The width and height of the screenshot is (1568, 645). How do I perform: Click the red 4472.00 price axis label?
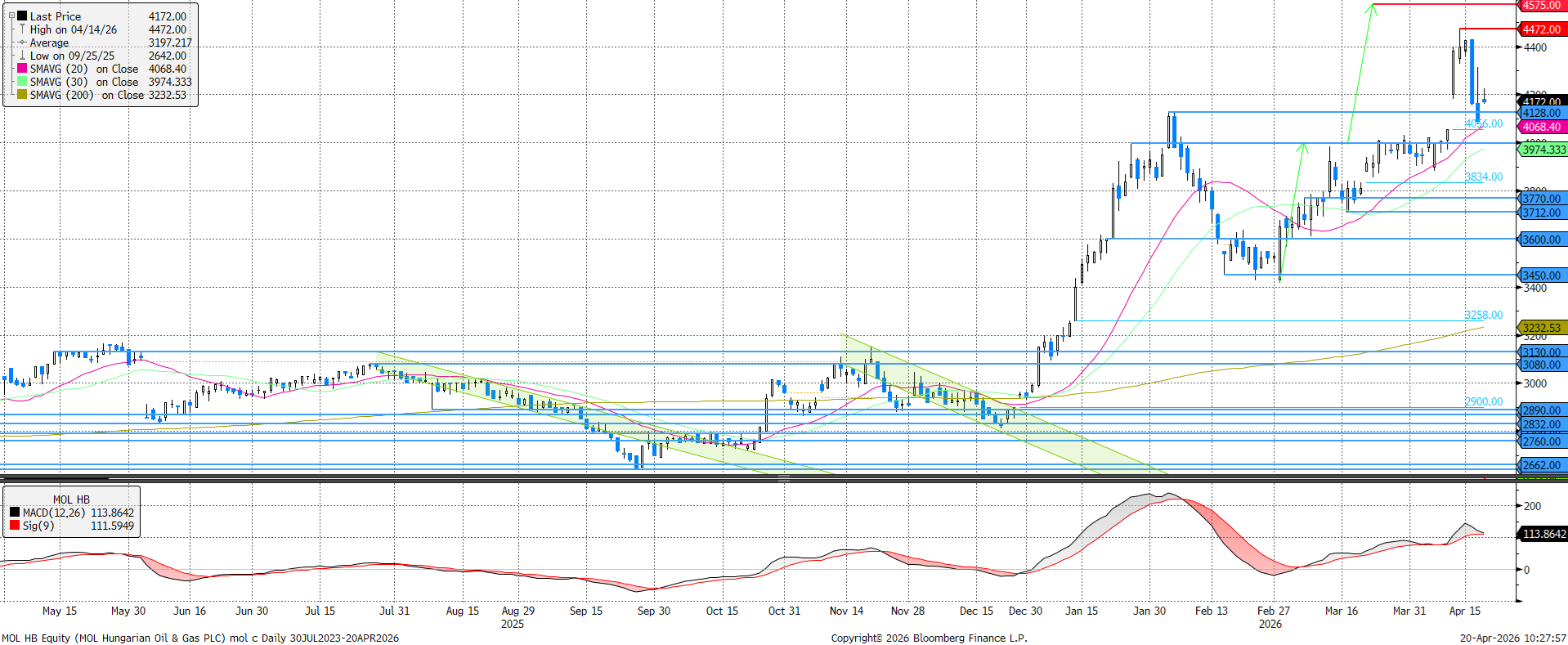pyautogui.click(x=1541, y=29)
